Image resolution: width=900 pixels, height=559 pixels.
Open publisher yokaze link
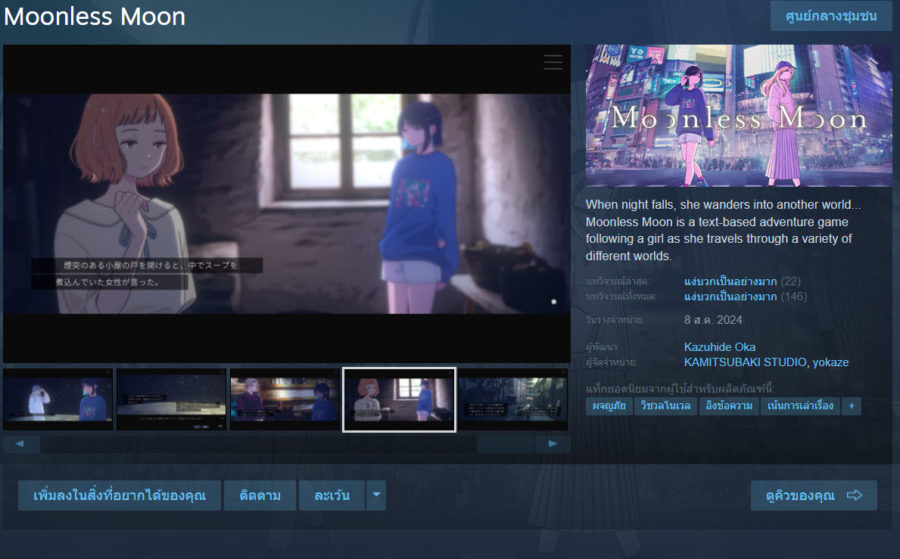pyautogui.click(x=831, y=362)
